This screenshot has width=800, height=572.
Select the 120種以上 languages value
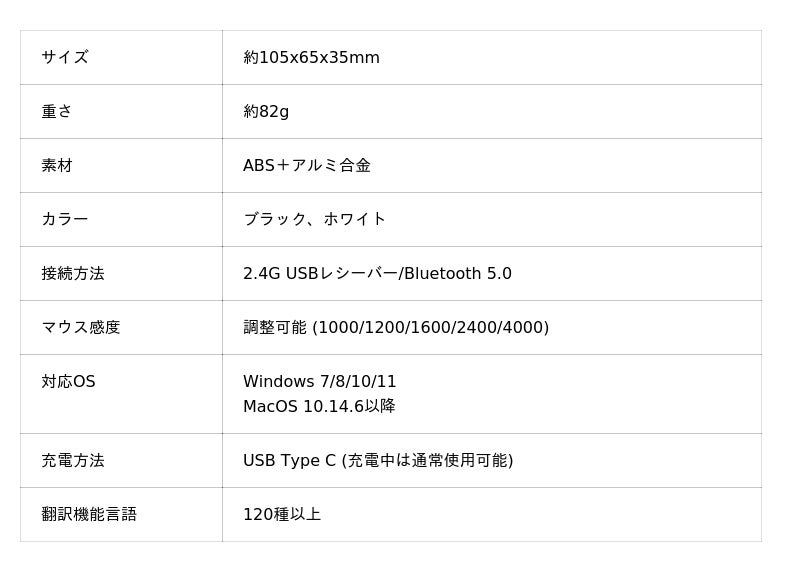pos(282,514)
